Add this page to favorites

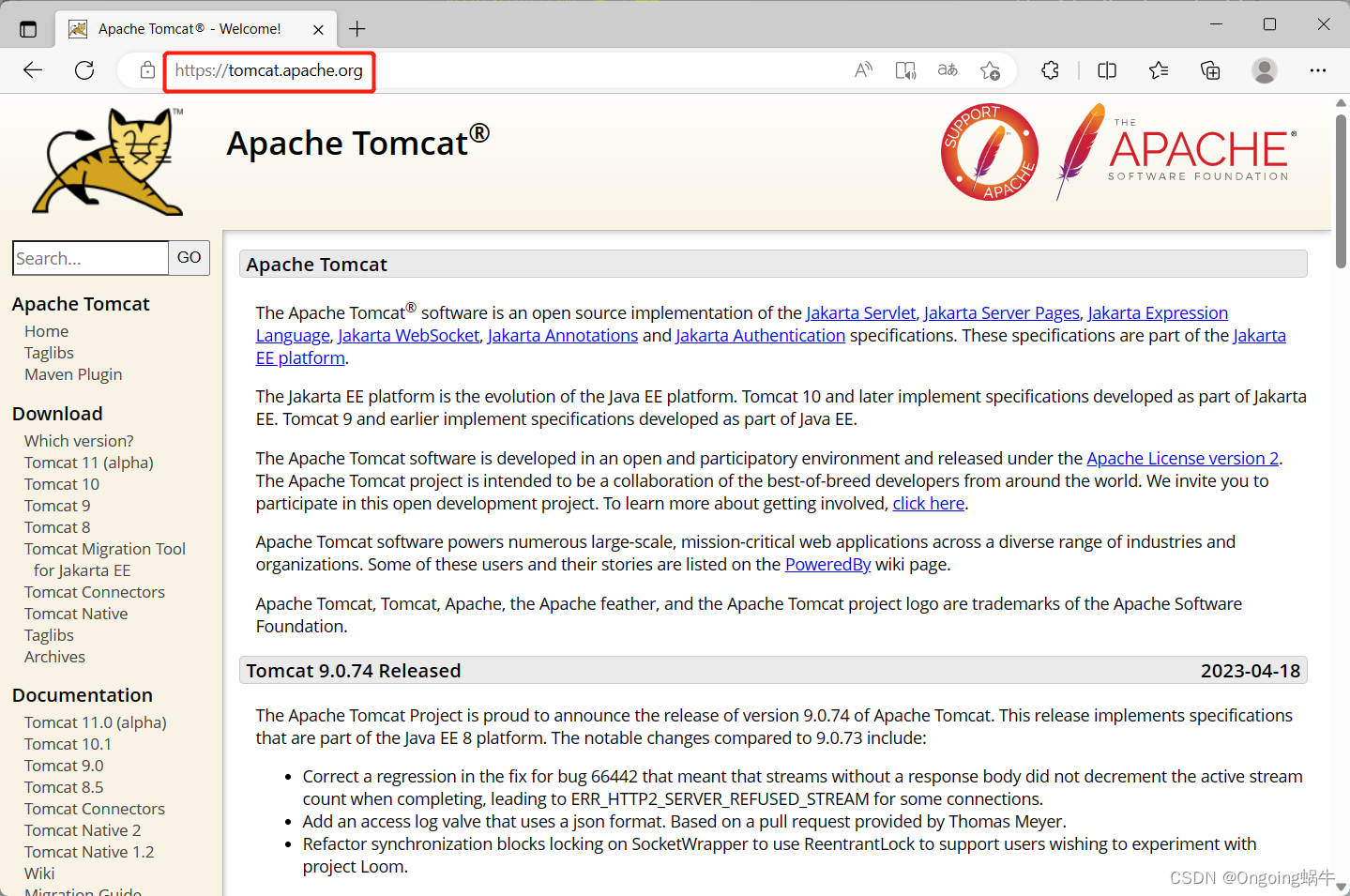(990, 69)
